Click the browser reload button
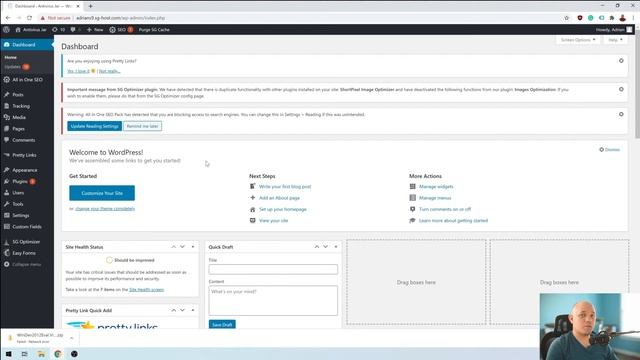This screenshot has width=640, height=360. [x=29, y=18]
